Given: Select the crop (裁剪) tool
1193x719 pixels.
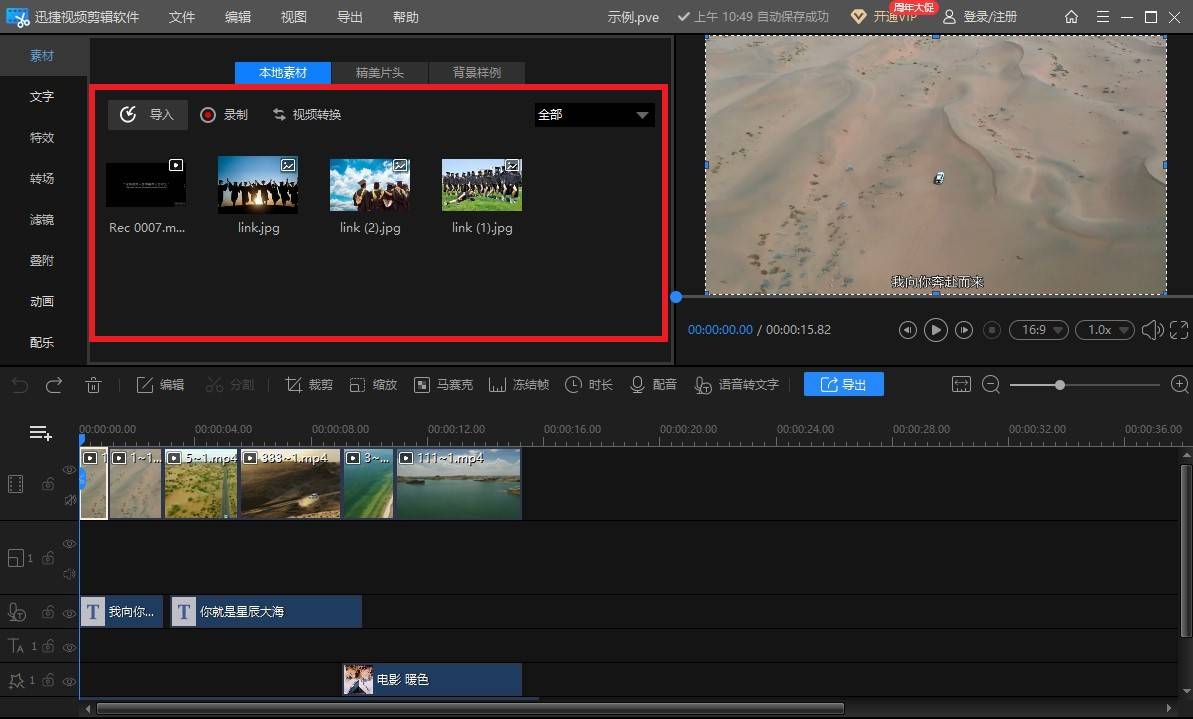Looking at the screenshot, I should pos(309,385).
